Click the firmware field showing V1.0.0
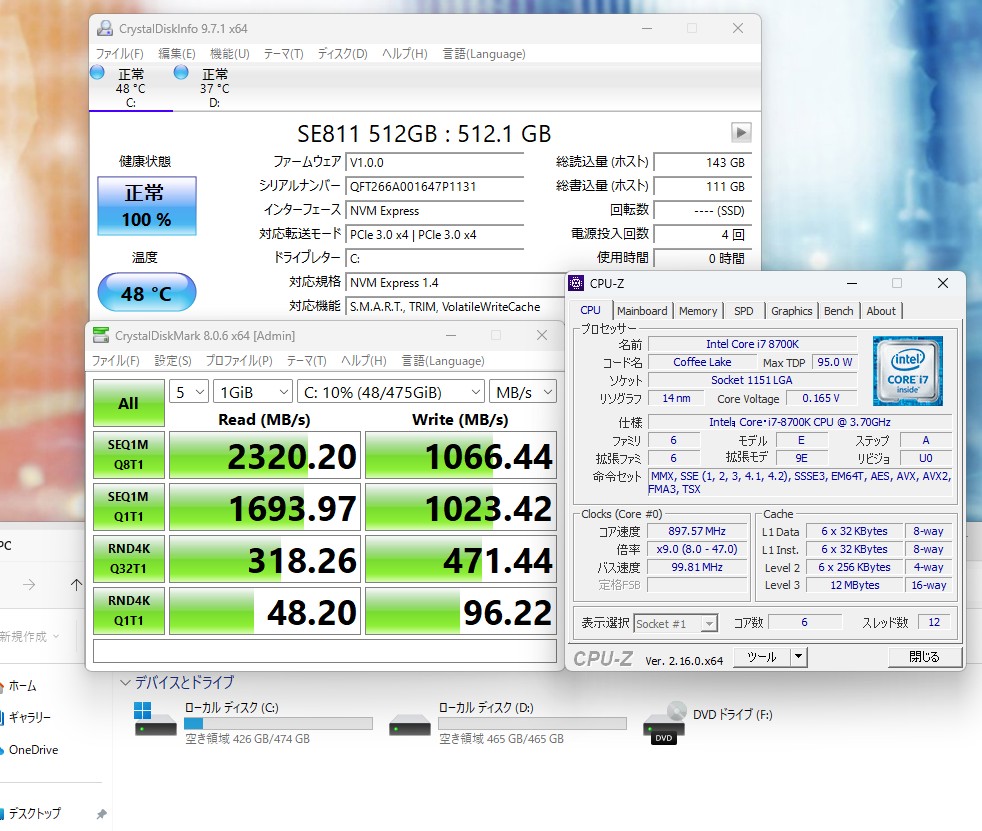 435,163
